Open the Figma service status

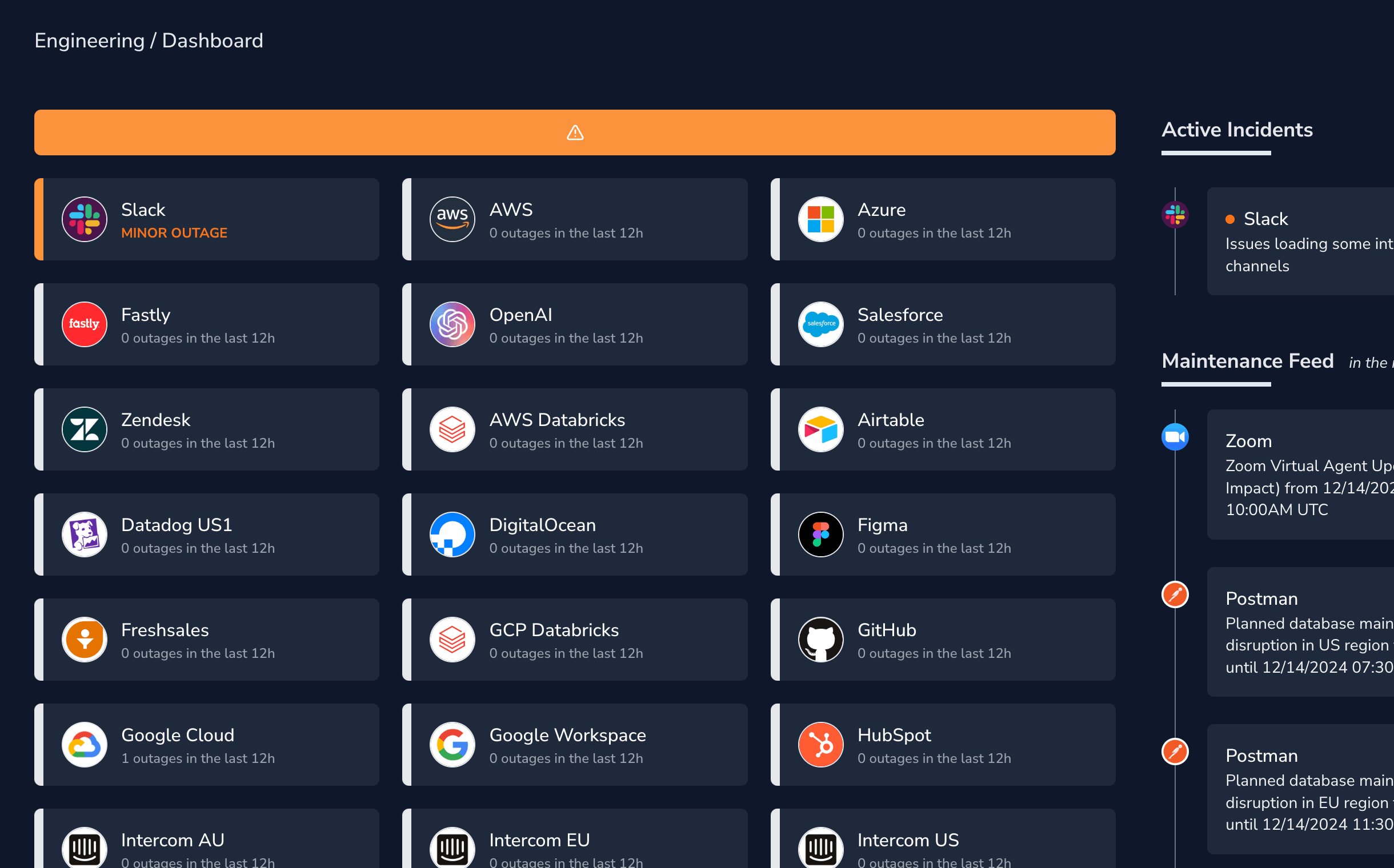[x=944, y=535]
